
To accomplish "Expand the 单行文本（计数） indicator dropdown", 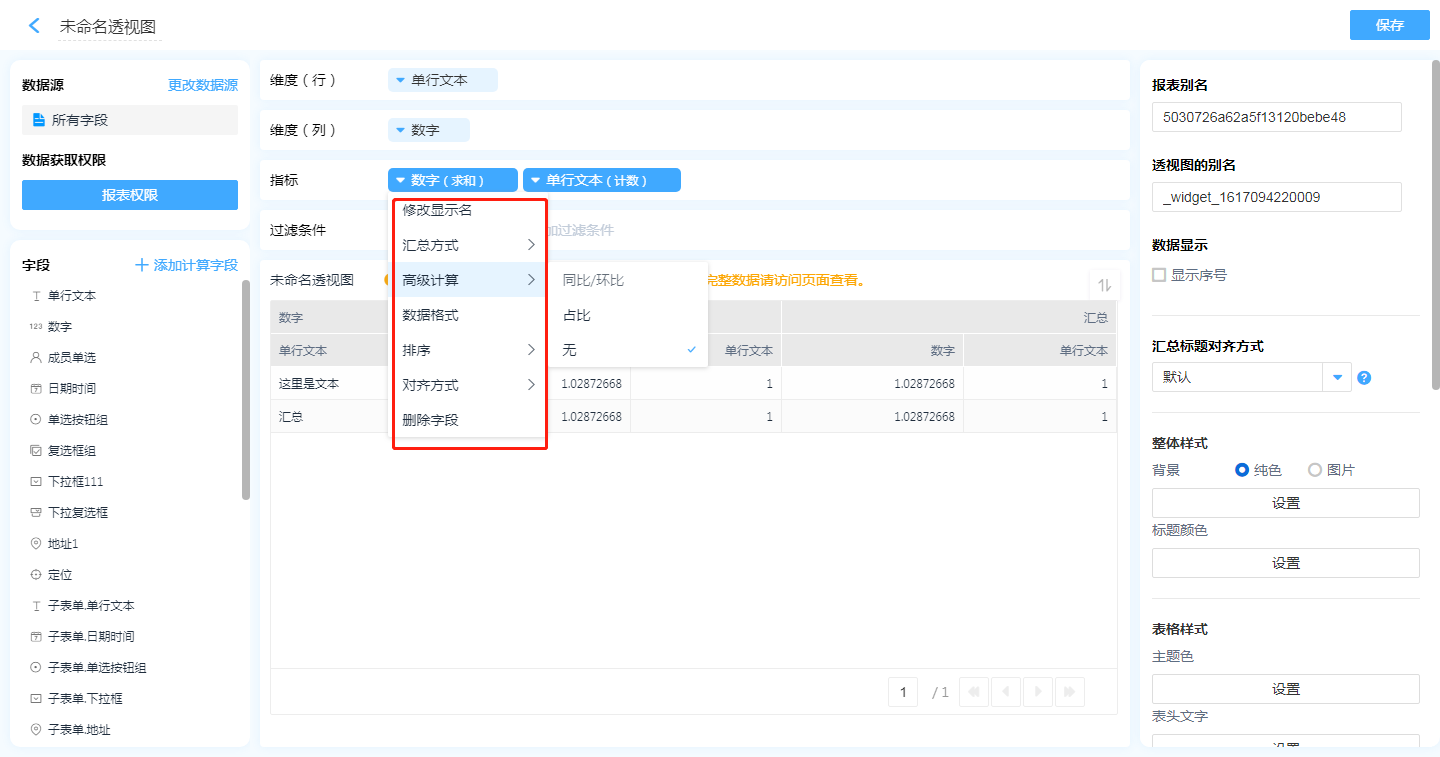I will (x=535, y=180).
